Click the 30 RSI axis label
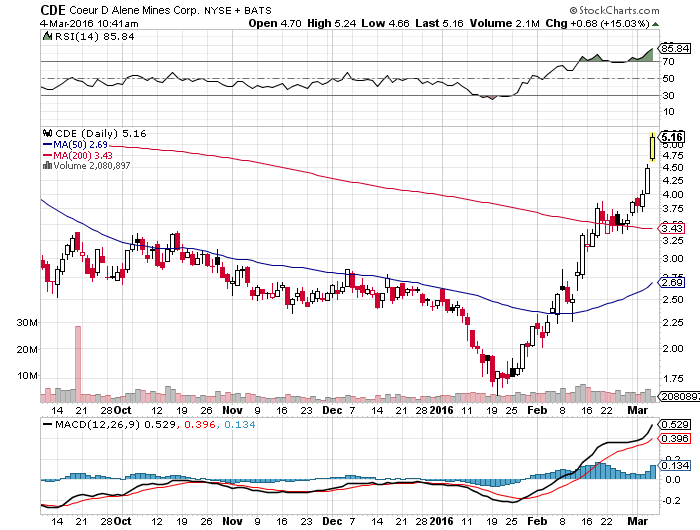This screenshot has height=530, width=700. (x=668, y=95)
